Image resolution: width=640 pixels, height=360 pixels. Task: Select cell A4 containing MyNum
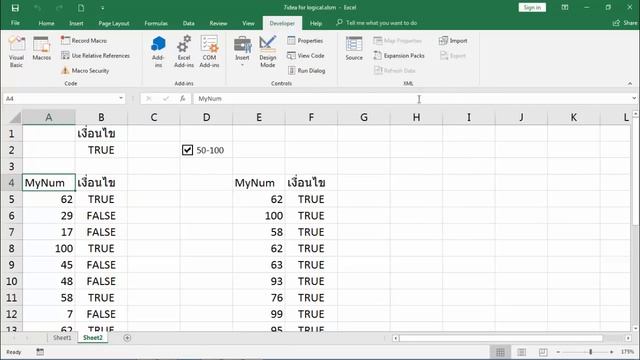click(49, 183)
